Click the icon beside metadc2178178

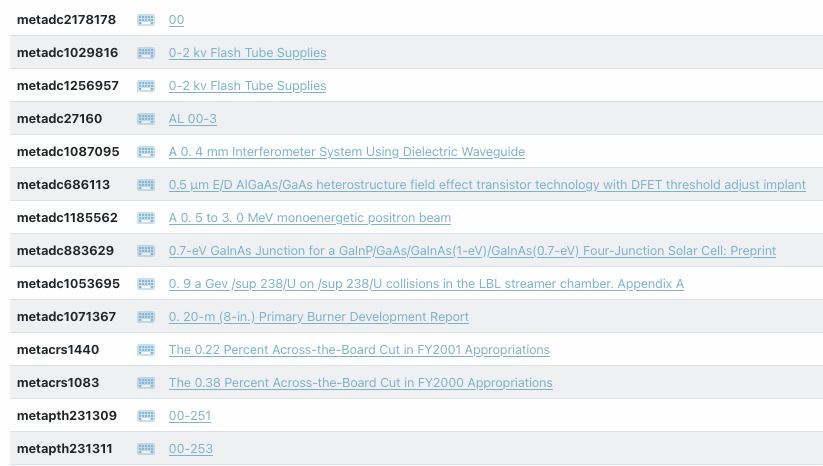[x=146, y=20]
